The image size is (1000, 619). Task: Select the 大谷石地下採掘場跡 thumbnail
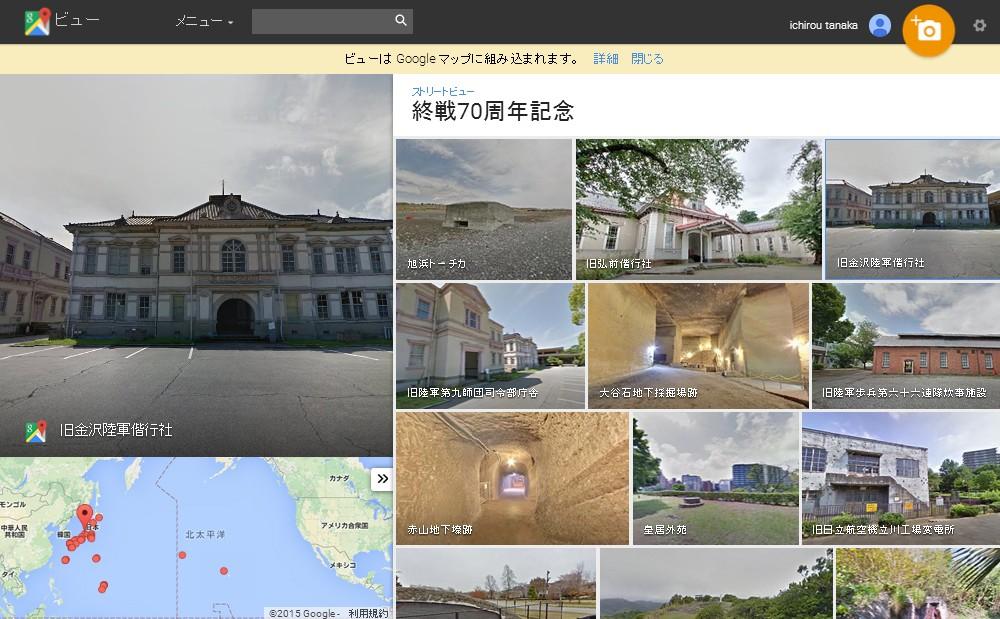coord(698,345)
